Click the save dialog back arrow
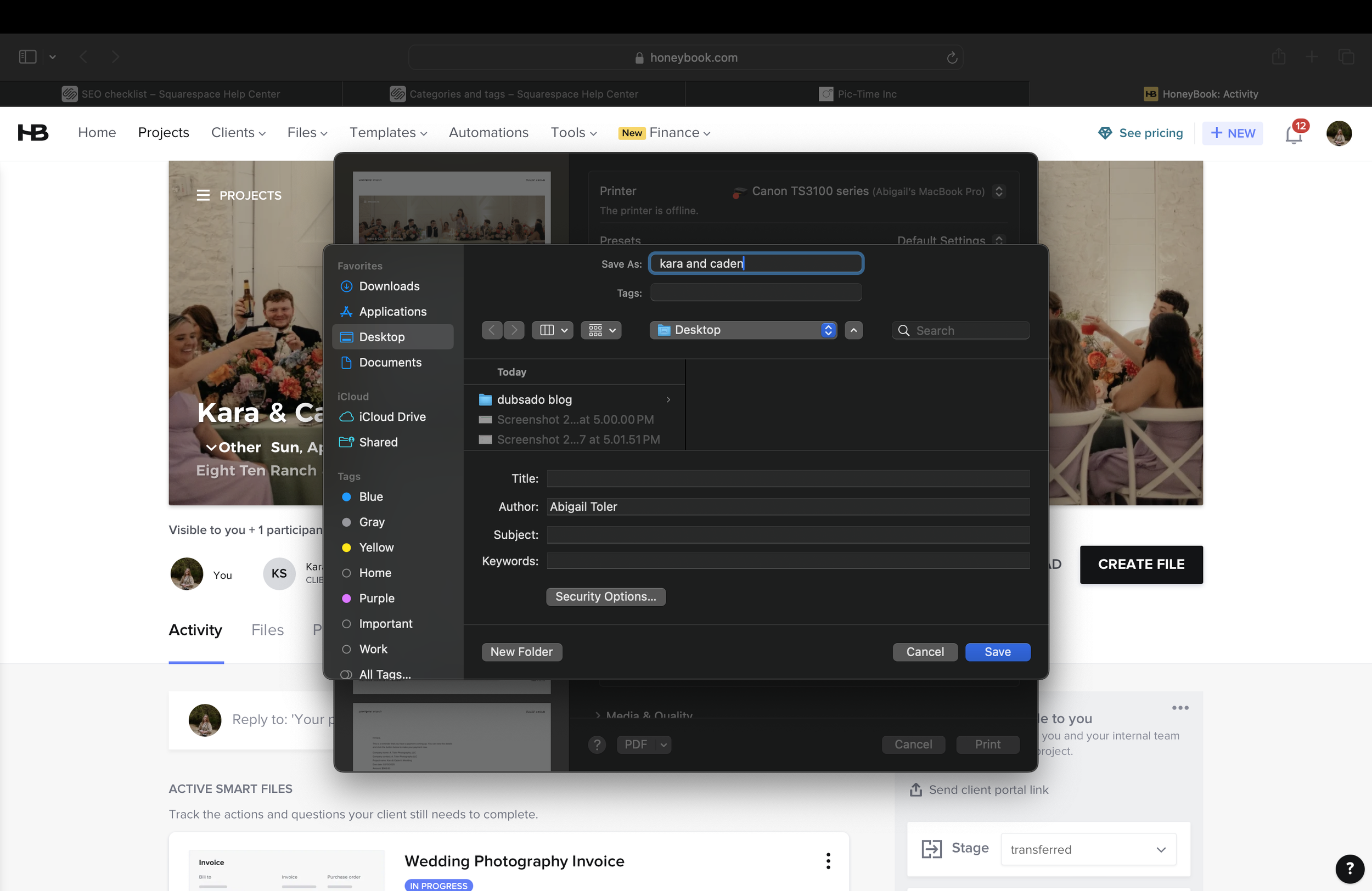Viewport: 1372px width, 891px height. coord(492,330)
